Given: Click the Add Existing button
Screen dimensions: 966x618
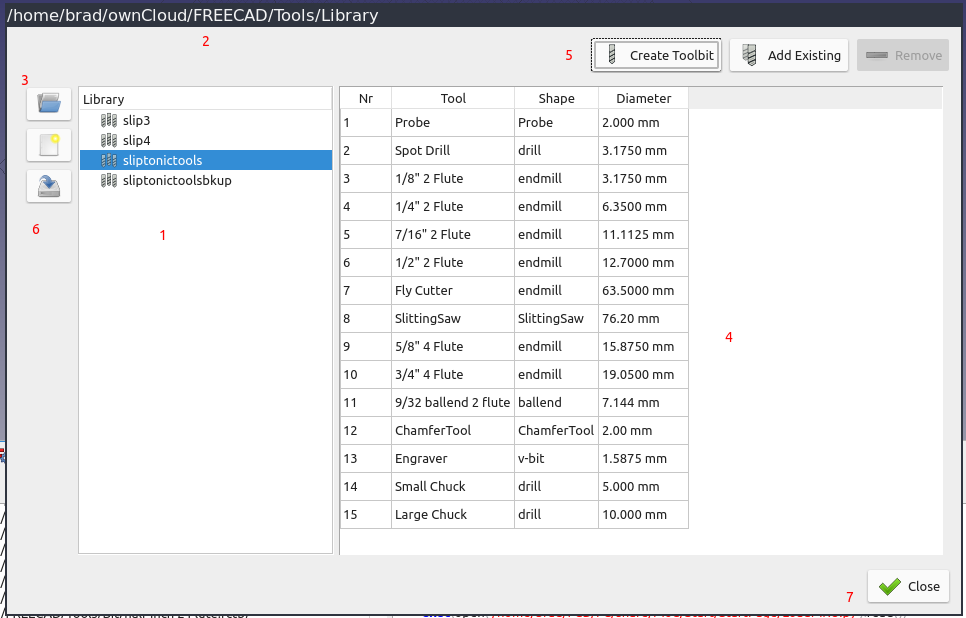Looking at the screenshot, I should pyautogui.click(x=789, y=55).
